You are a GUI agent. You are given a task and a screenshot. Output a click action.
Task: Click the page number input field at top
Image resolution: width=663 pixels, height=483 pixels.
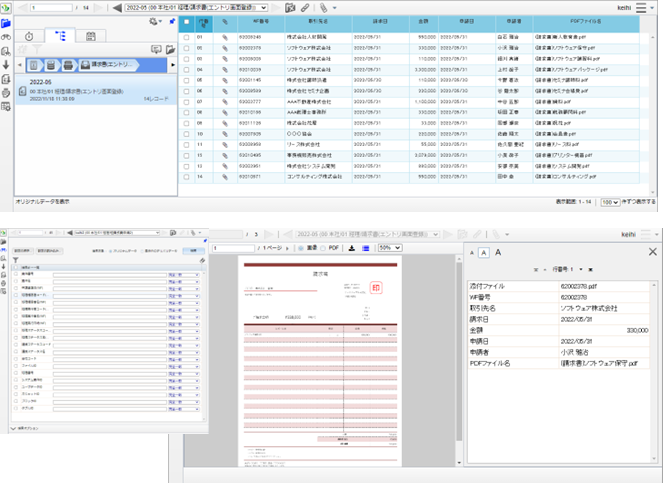[x=49, y=7]
